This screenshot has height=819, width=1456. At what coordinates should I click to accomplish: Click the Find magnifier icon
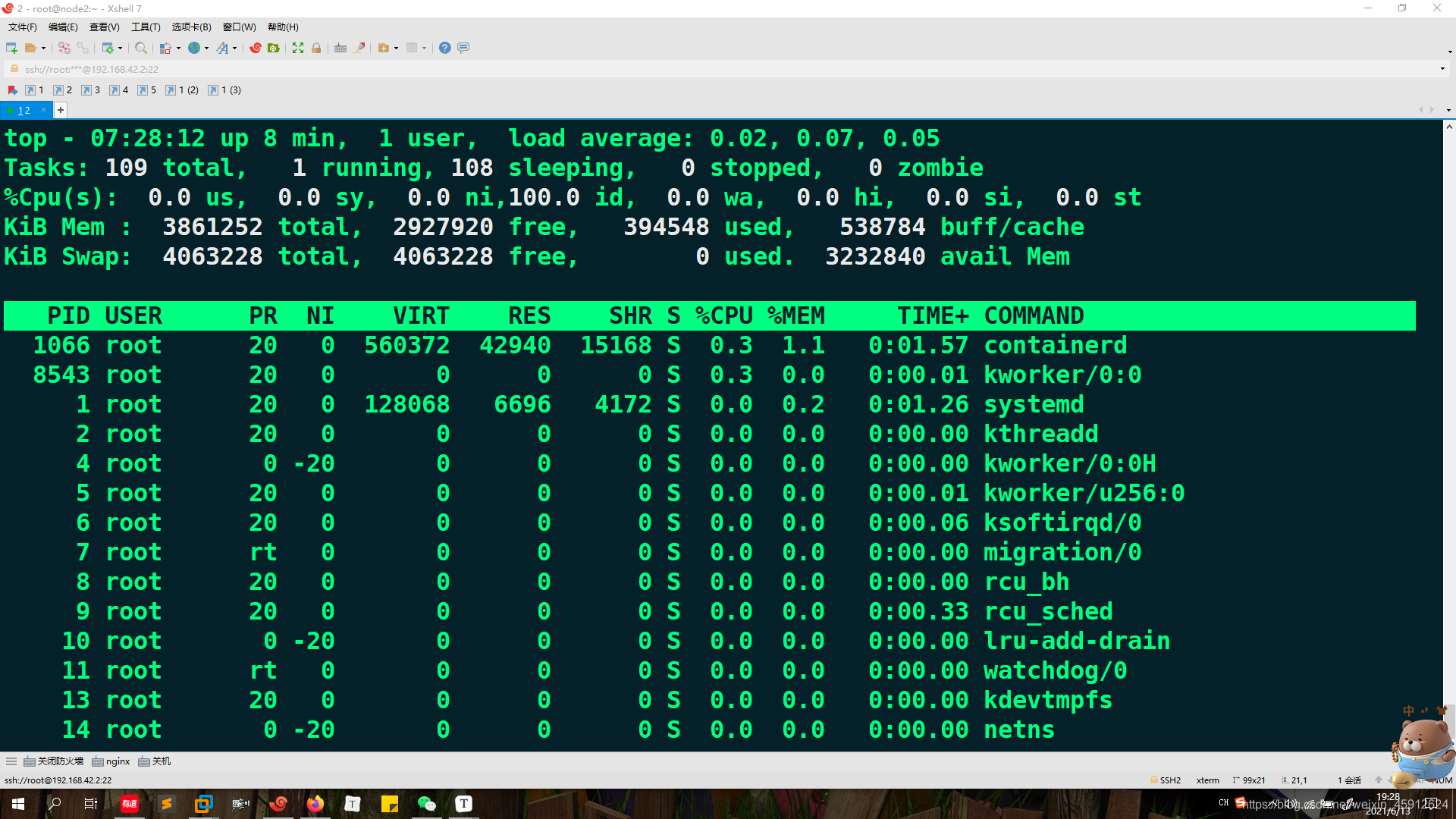point(141,48)
